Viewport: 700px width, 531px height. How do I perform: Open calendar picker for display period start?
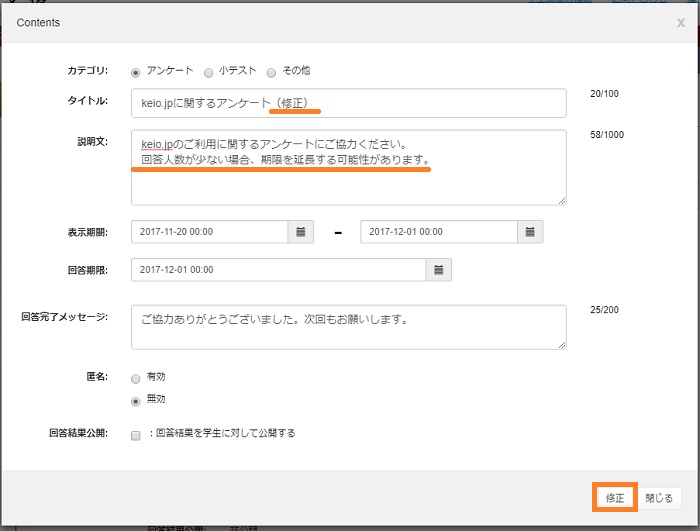point(301,231)
